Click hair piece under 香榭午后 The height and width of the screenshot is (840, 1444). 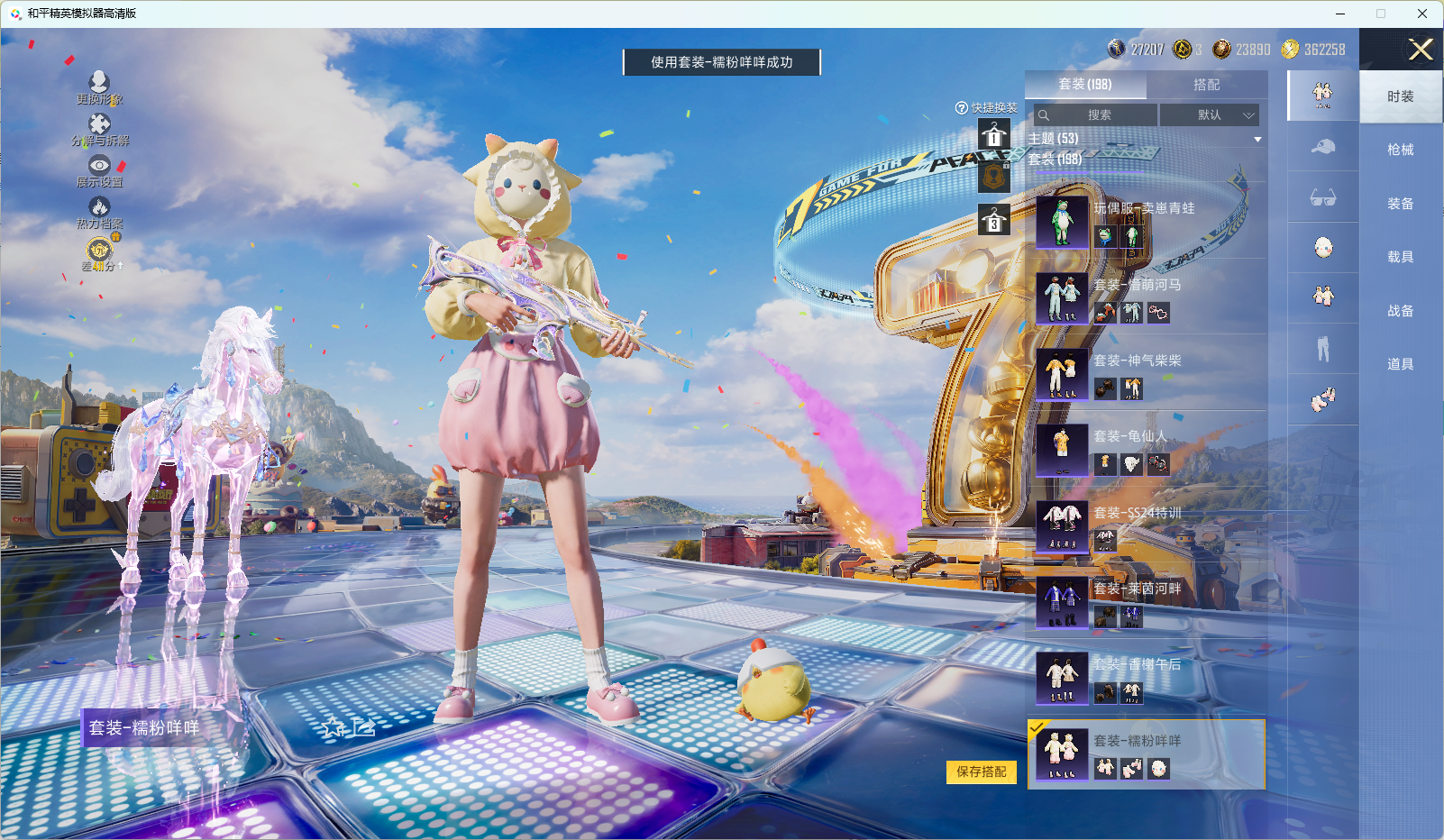pos(1105,692)
